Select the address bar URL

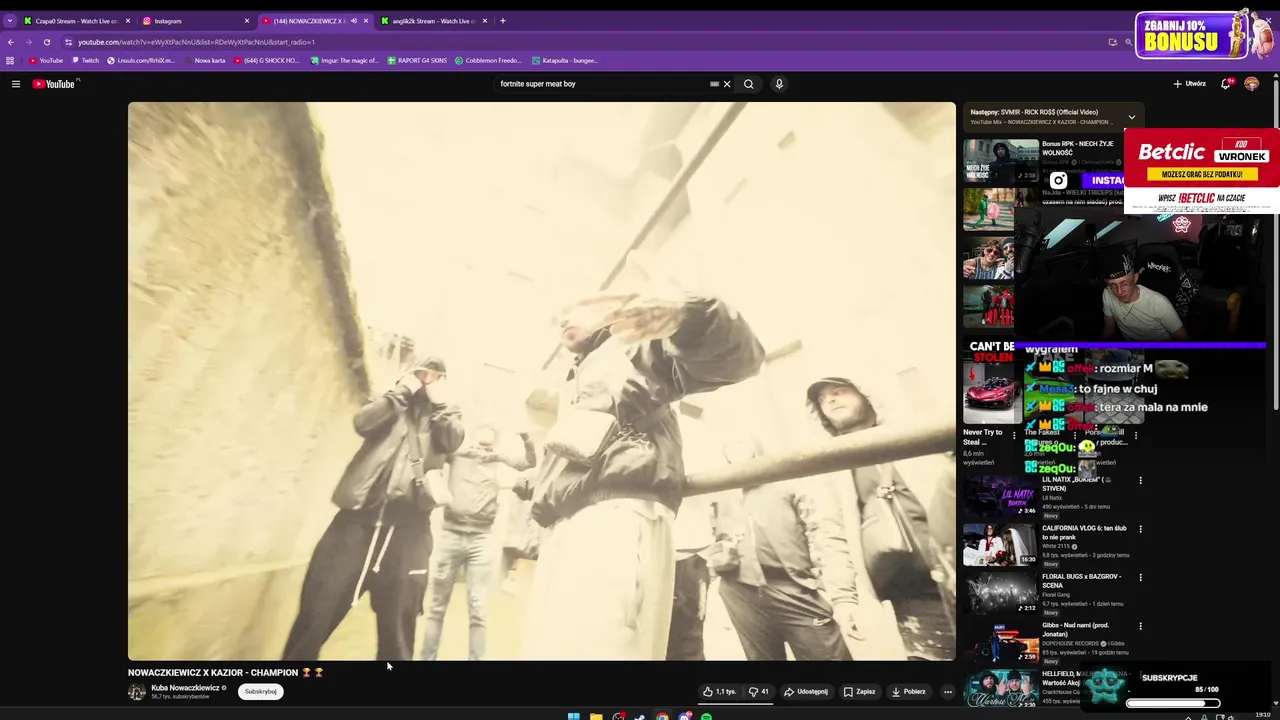coord(196,42)
